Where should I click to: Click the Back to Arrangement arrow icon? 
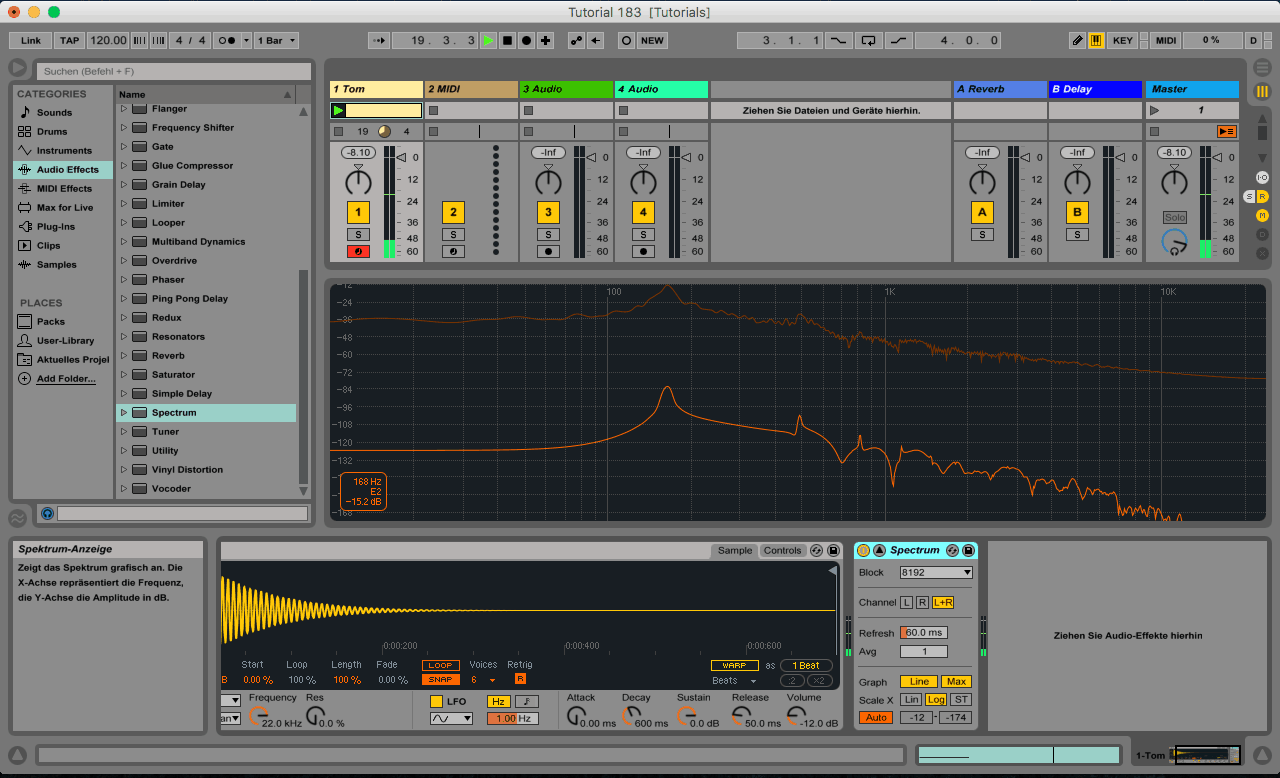click(x=596, y=41)
